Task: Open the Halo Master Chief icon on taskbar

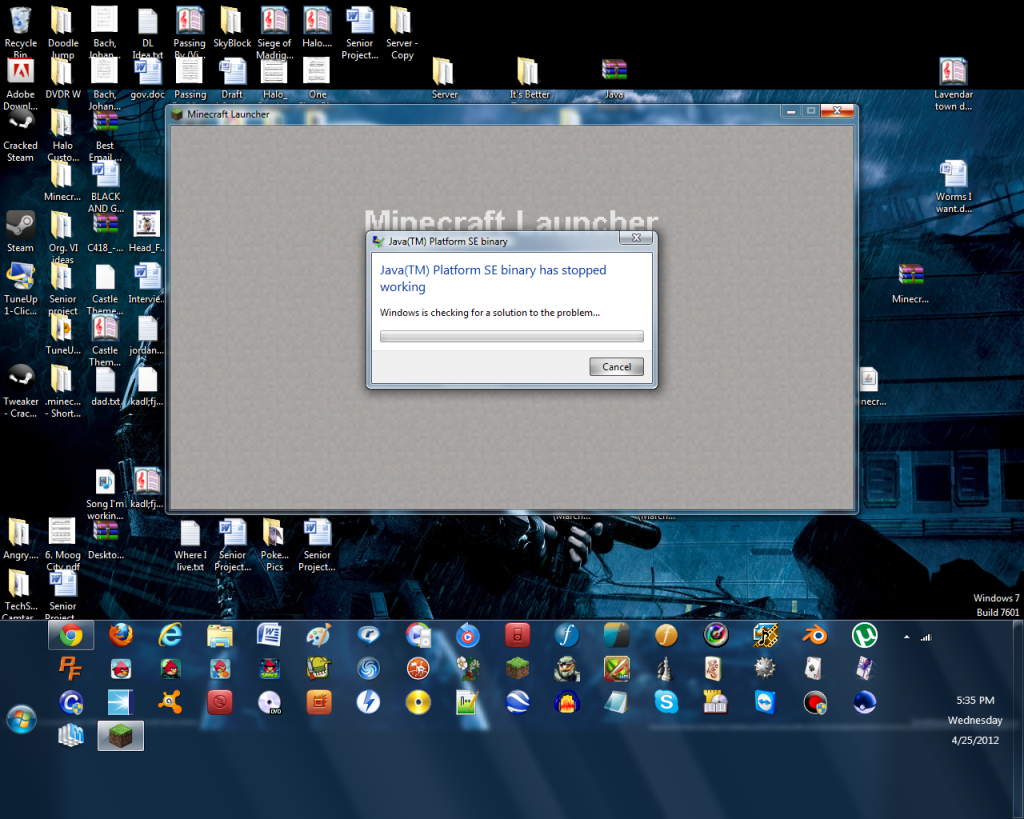Action: click(x=567, y=668)
